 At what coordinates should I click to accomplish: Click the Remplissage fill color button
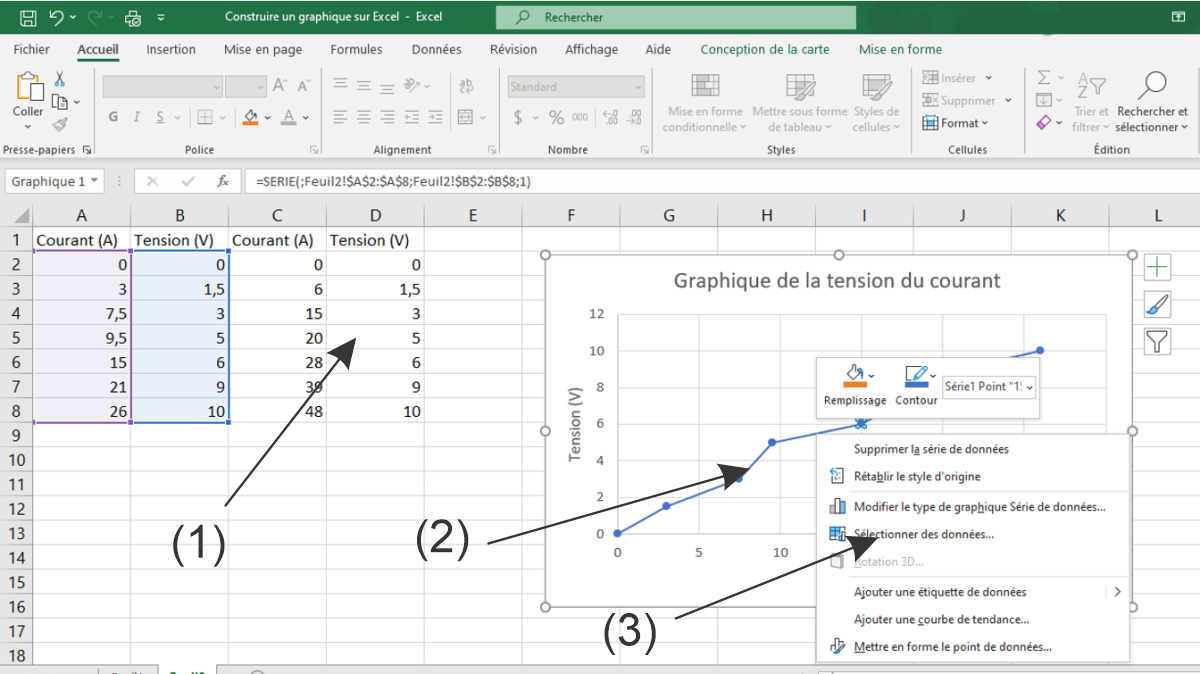tap(854, 384)
